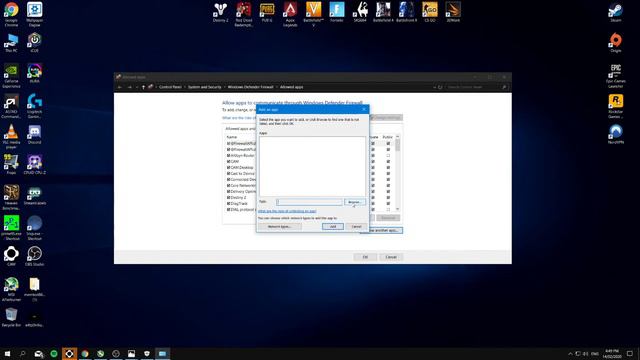The height and width of the screenshot is (360, 640).
Task: Go to Control Panel breadcrumb
Action: click(170, 87)
